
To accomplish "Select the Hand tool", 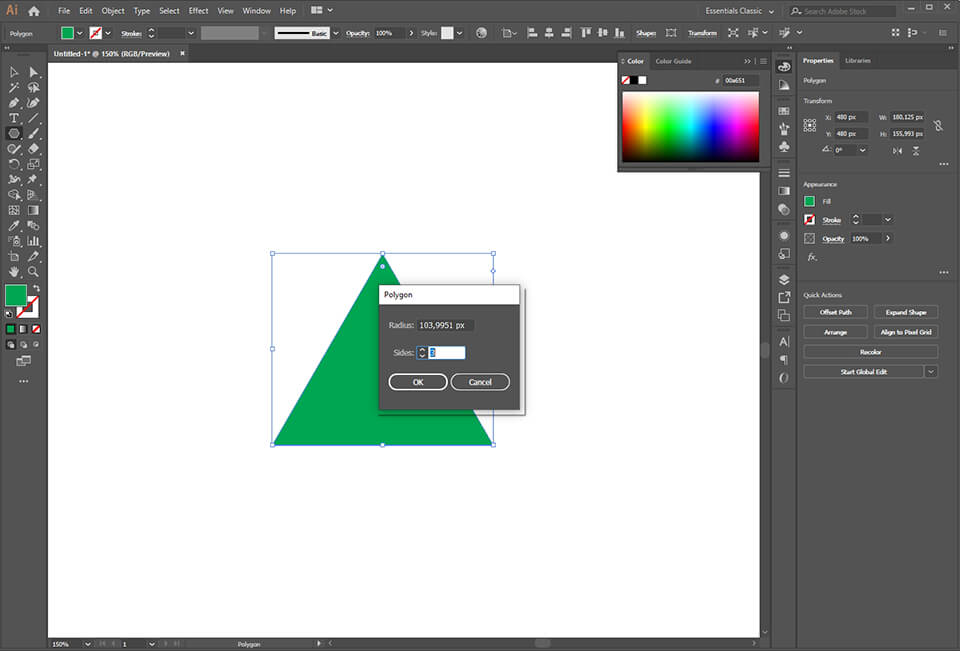I will tap(12, 271).
